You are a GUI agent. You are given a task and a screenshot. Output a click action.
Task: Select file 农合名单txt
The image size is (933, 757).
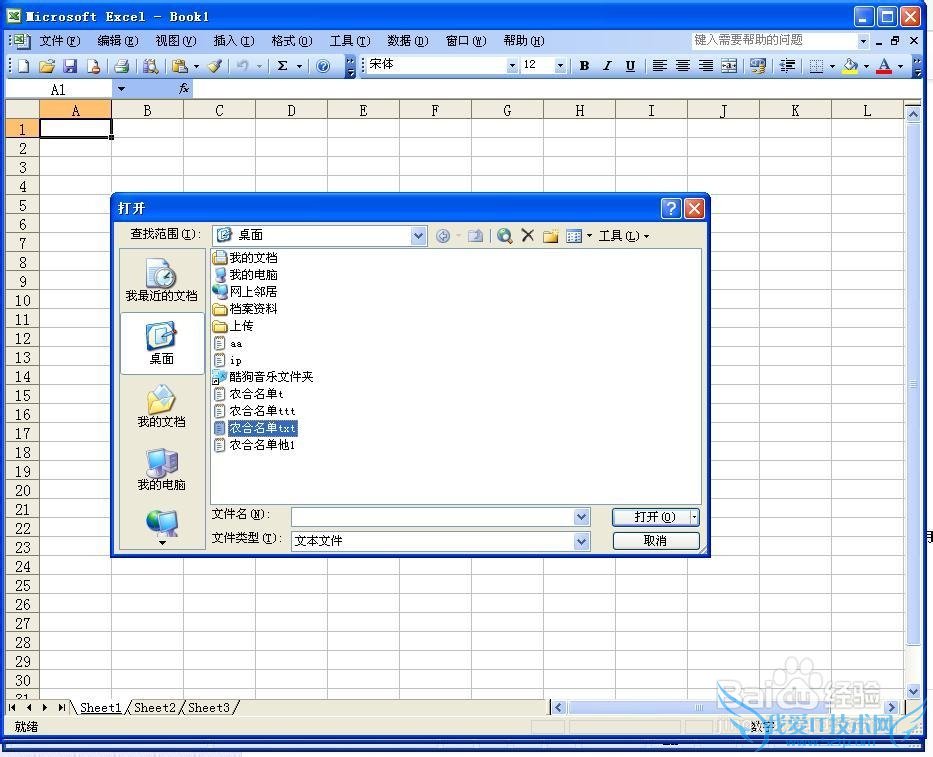pyautogui.click(x=255, y=428)
